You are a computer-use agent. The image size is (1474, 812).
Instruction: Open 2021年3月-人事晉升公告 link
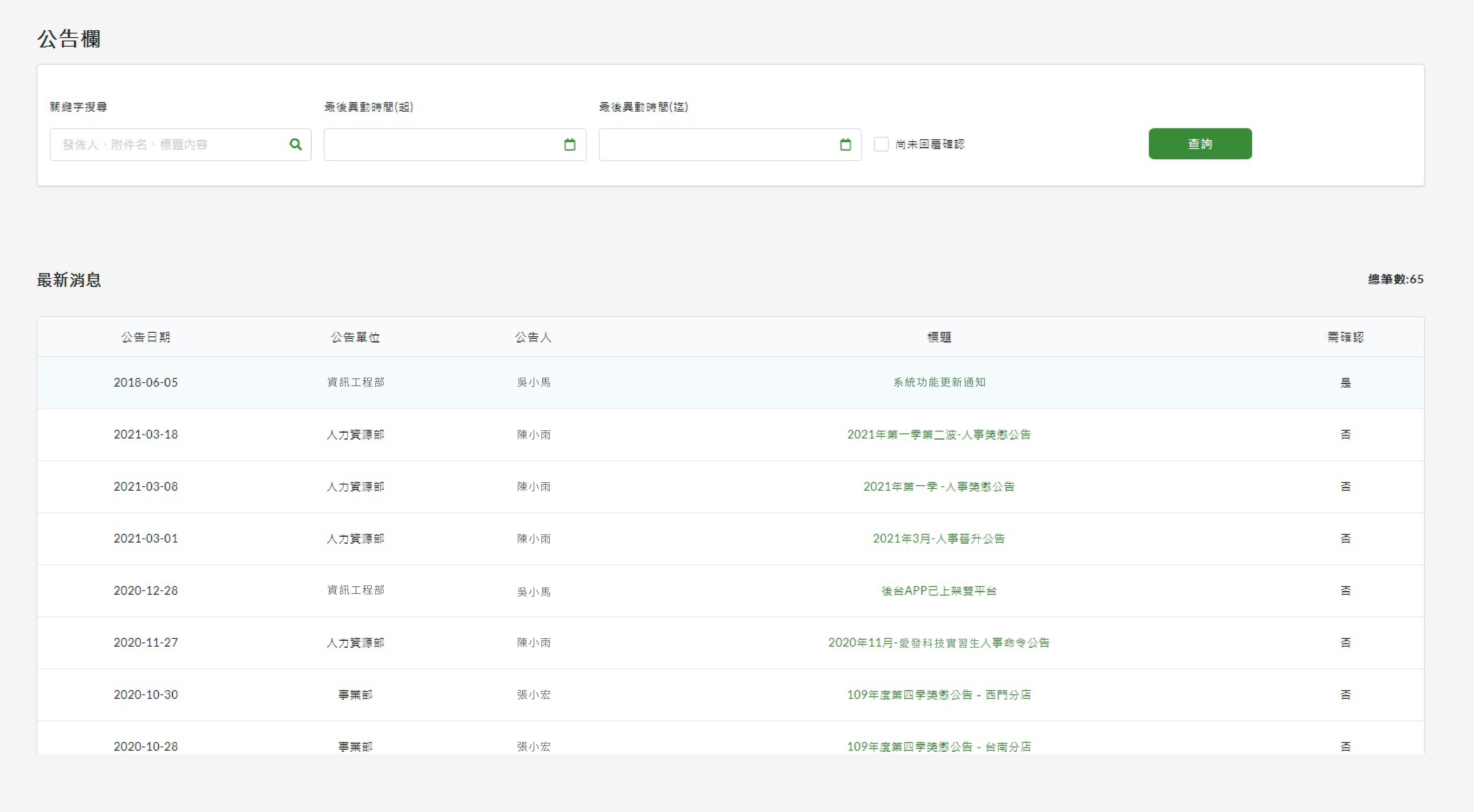[939, 539]
